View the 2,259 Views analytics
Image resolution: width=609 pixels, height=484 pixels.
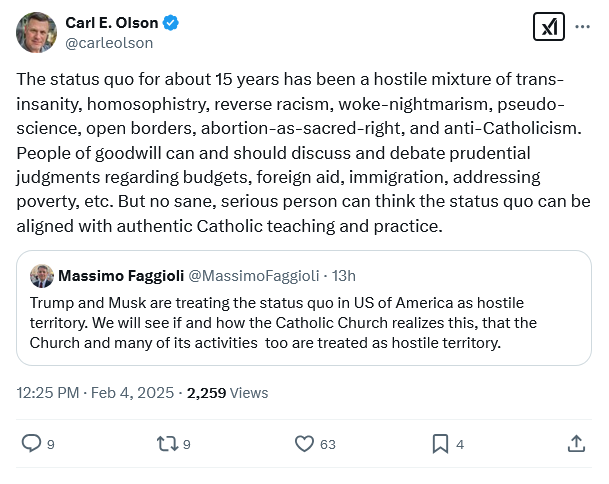click(228, 393)
